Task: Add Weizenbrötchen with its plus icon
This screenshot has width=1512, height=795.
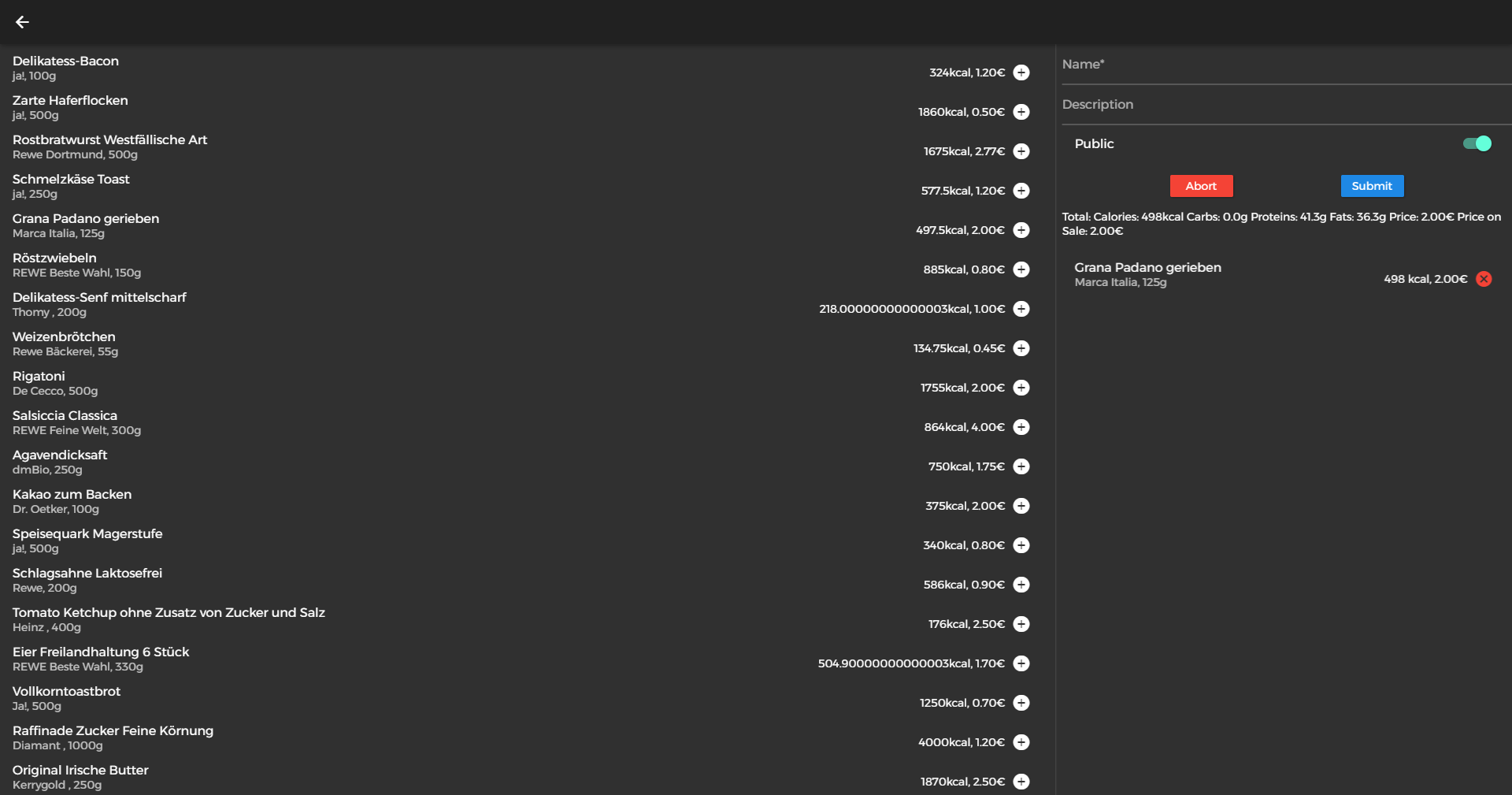Action: point(1021,348)
